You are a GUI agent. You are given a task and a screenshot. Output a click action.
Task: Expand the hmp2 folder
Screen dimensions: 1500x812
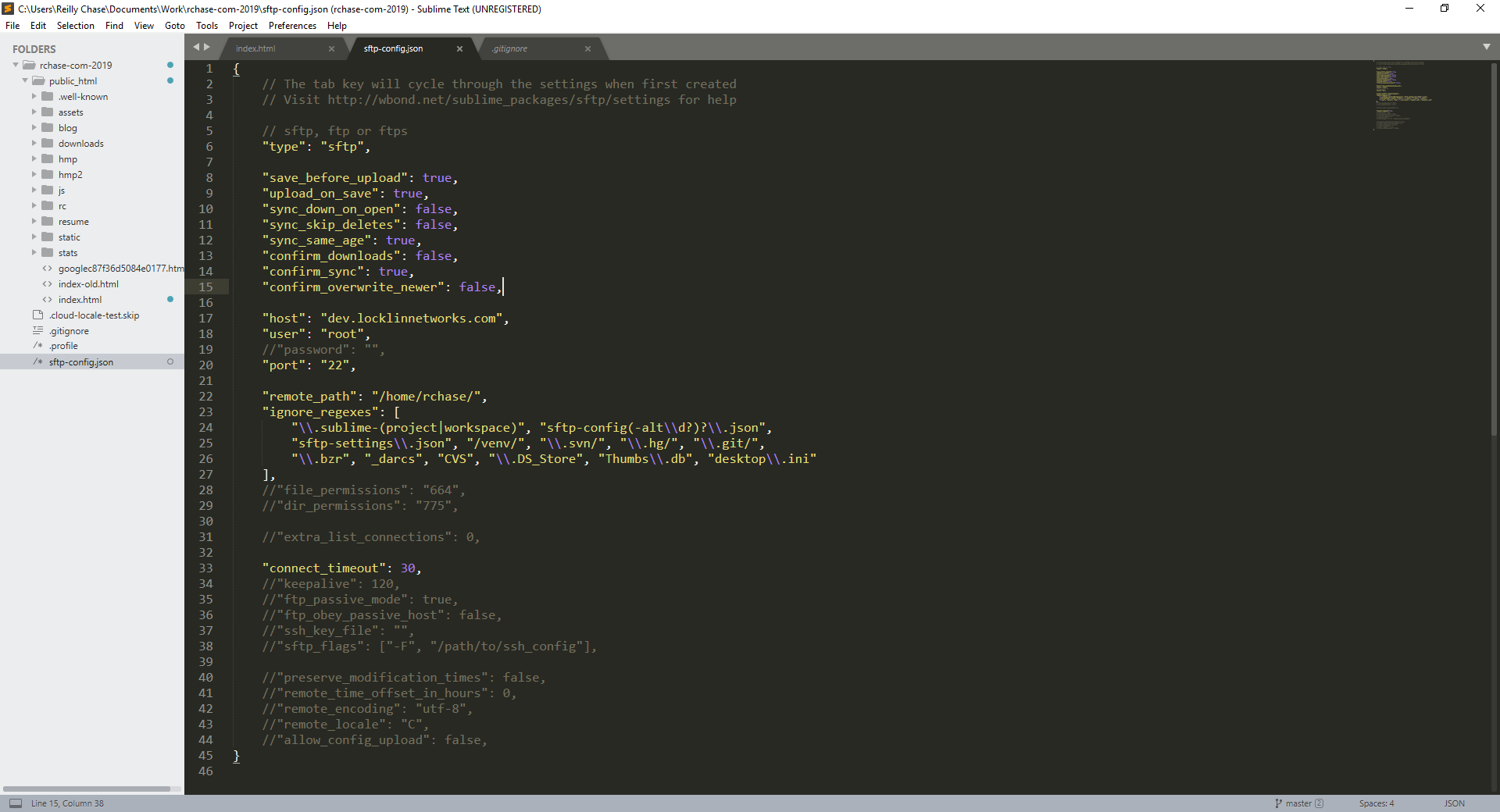[34, 174]
